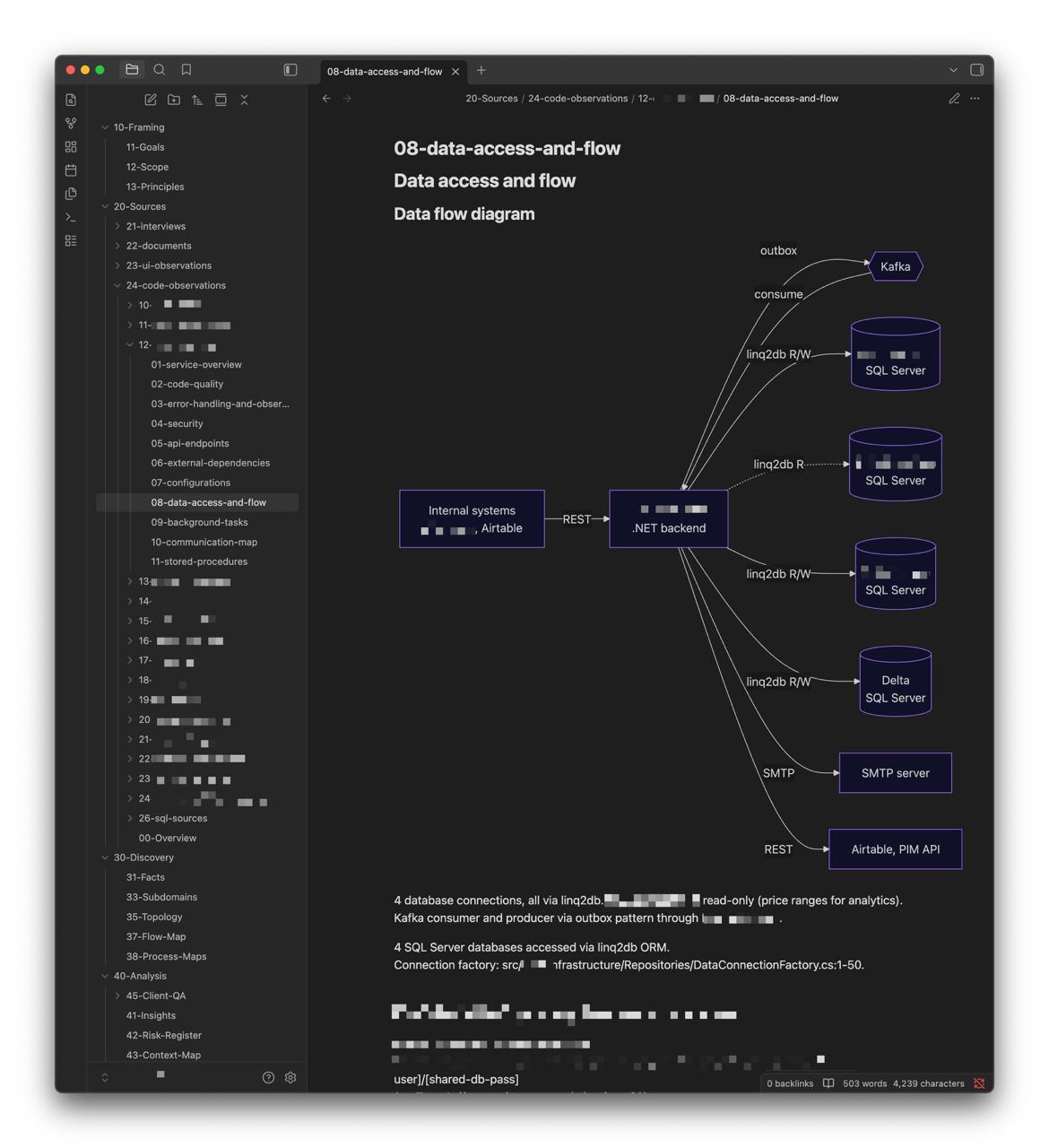Viewport: 1049px width, 1148px height.
Task: Open daily note calendar icon
Action: (71, 170)
